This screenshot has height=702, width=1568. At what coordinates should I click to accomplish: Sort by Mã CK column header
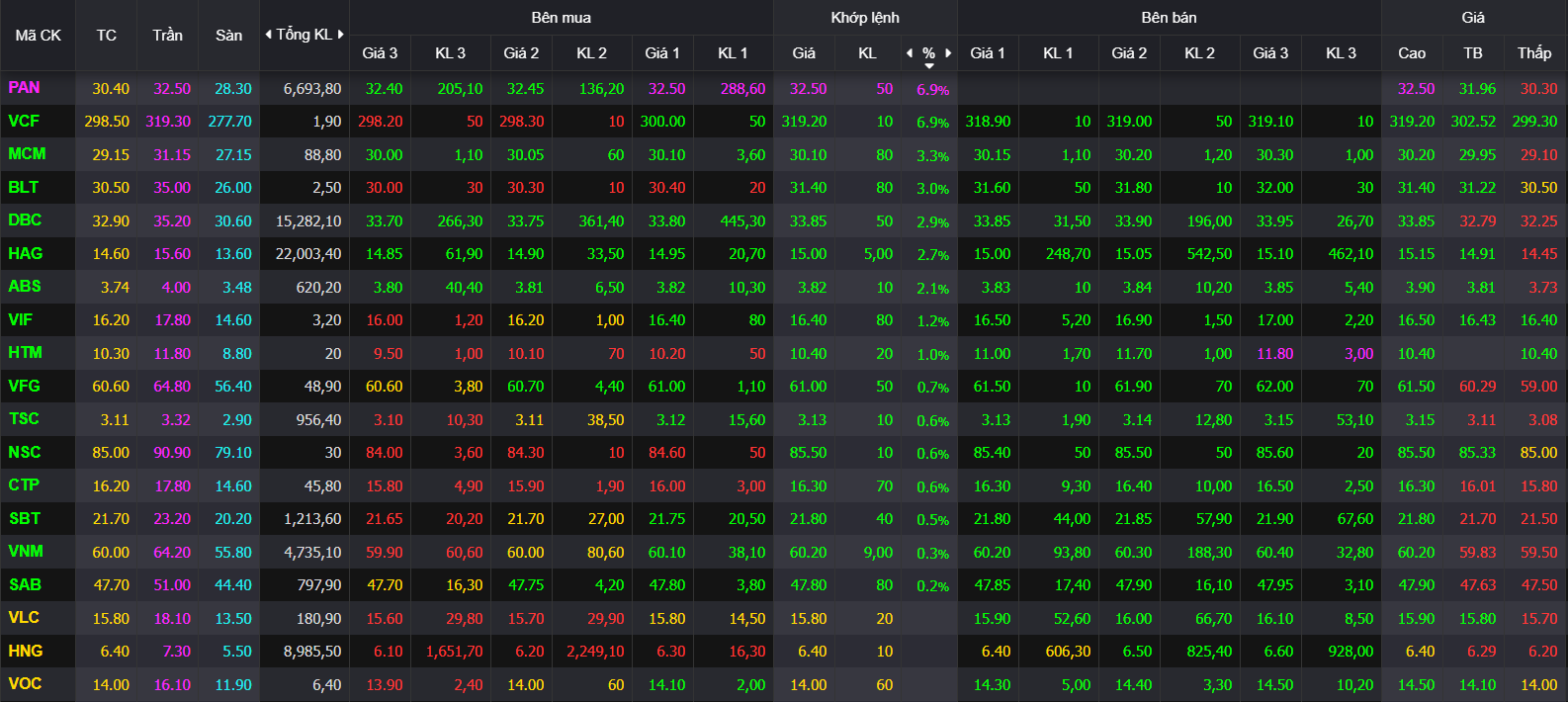38,35
